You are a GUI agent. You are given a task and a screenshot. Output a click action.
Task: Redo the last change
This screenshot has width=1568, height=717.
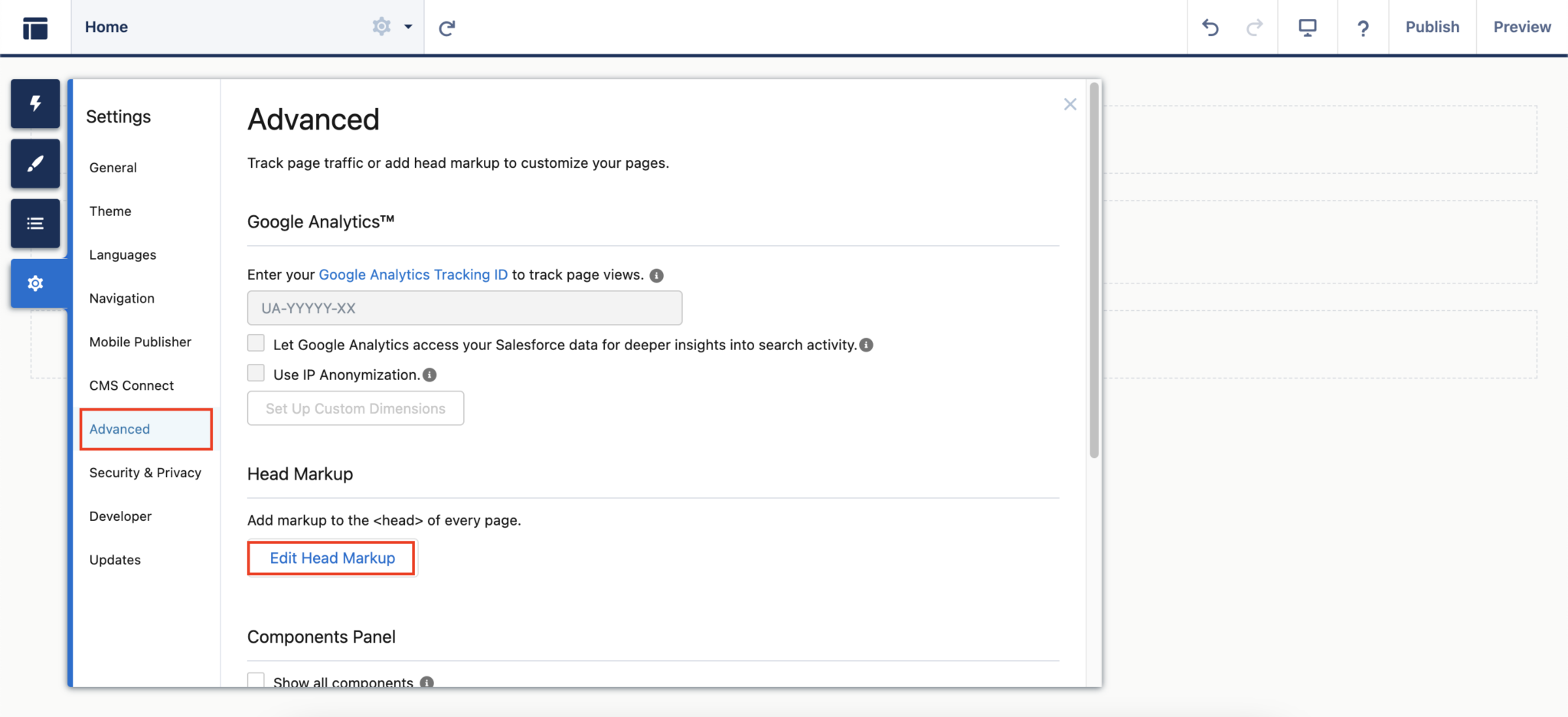[x=1254, y=28]
